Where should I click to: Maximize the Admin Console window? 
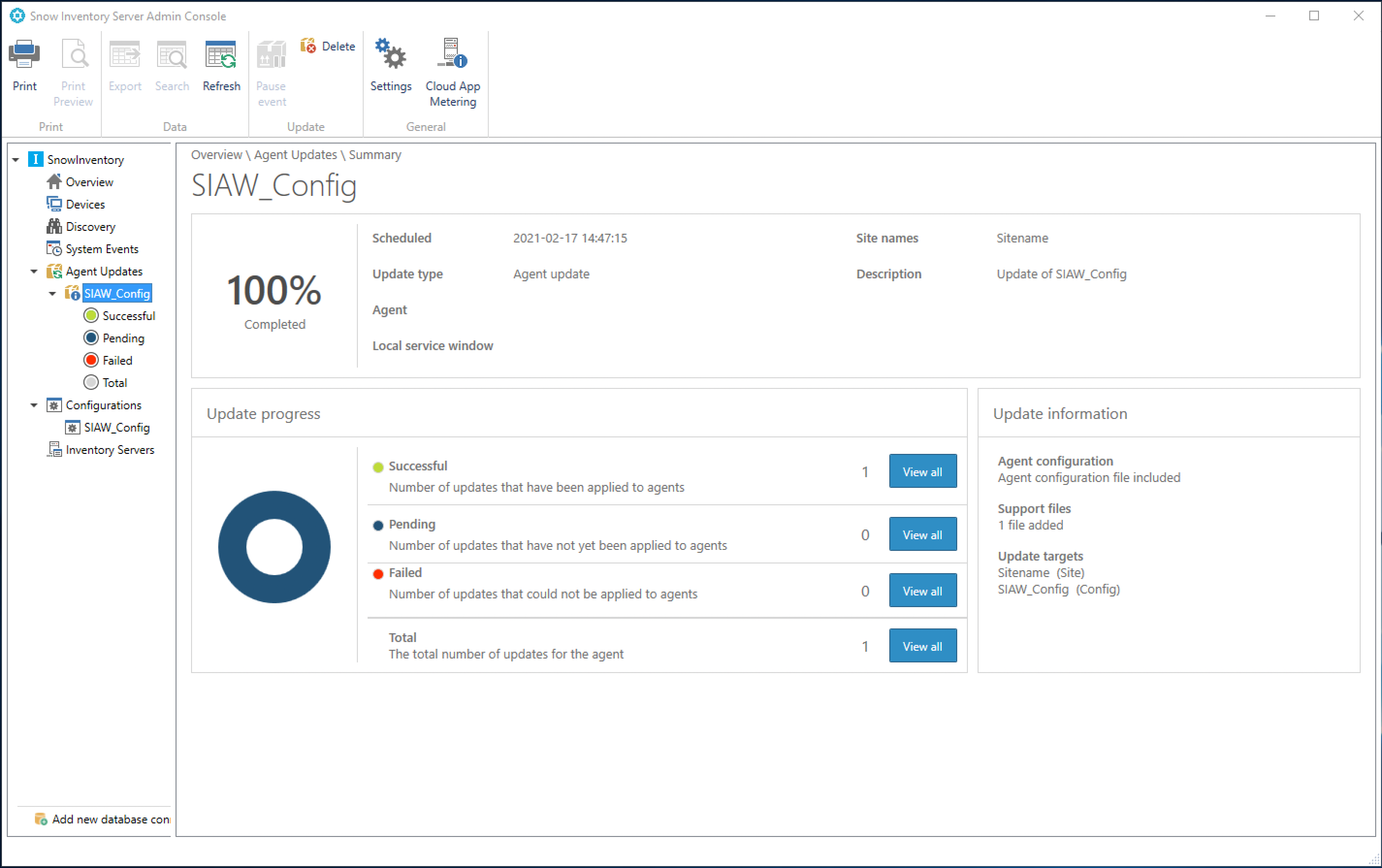(1314, 16)
